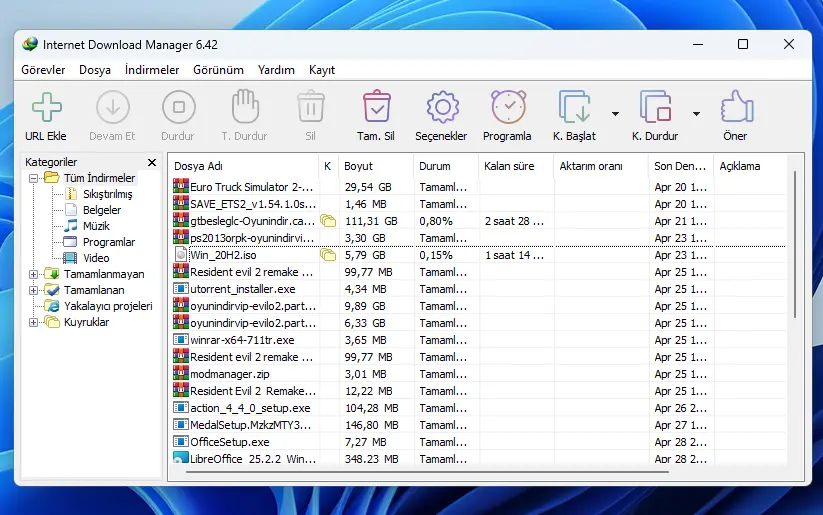The image size is (823, 515).
Task: Select gtbesleglc-Oyunindir download row
Action: click(x=479, y=221)
